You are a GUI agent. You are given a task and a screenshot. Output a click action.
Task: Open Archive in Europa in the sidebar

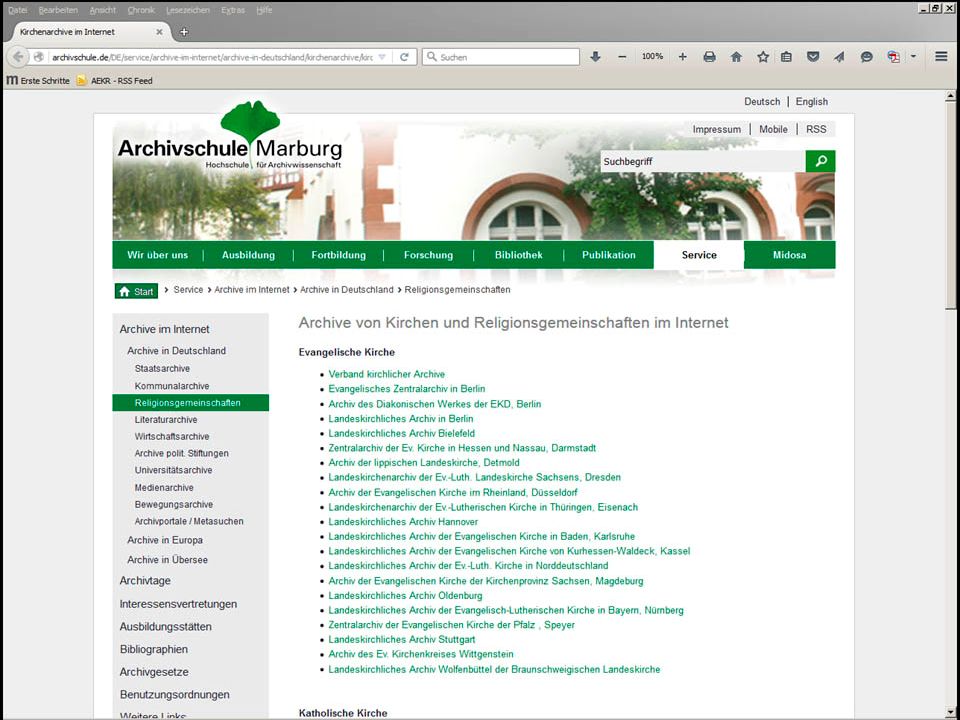165,540
